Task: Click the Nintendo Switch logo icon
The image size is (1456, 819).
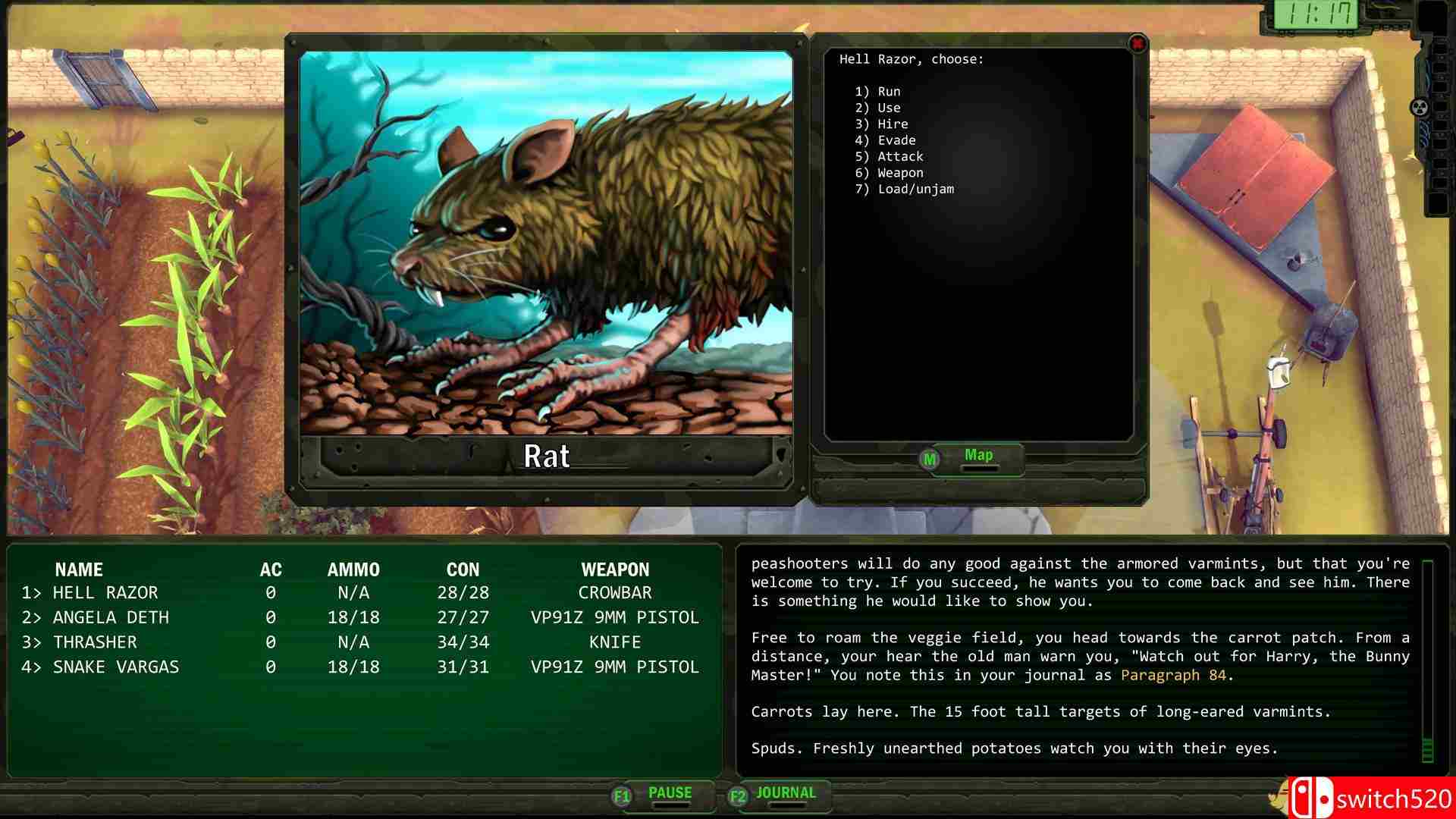Action: click(1311, 799)
